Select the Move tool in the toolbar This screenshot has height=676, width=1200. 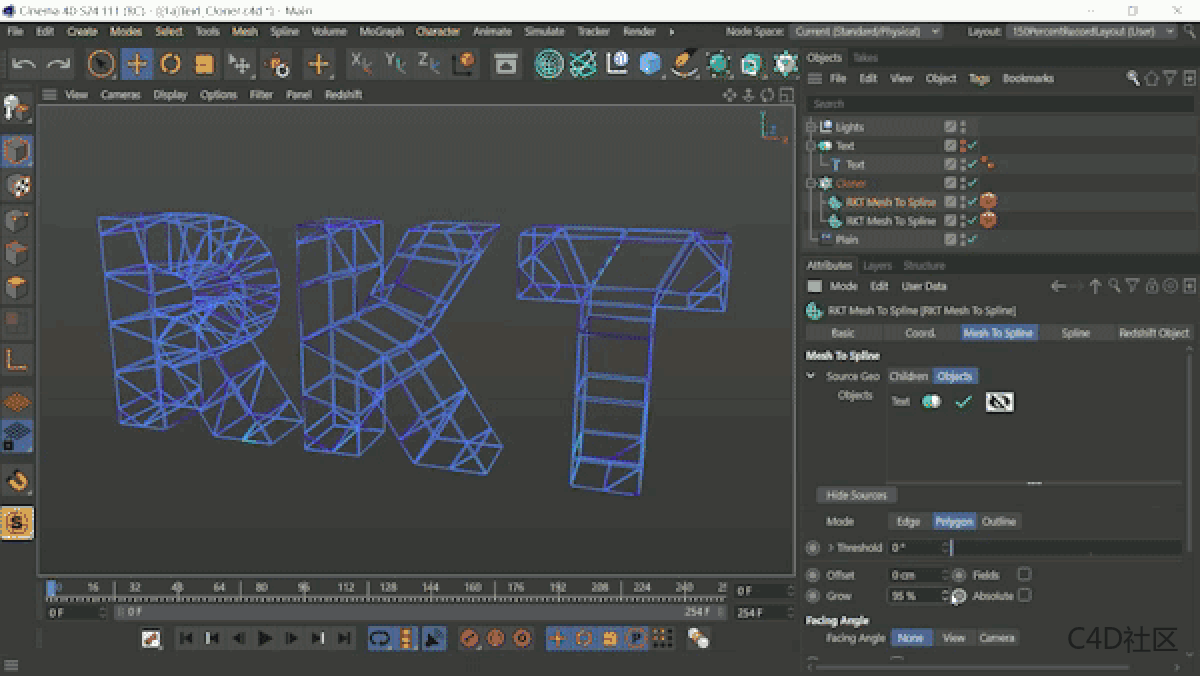[137, 64]
